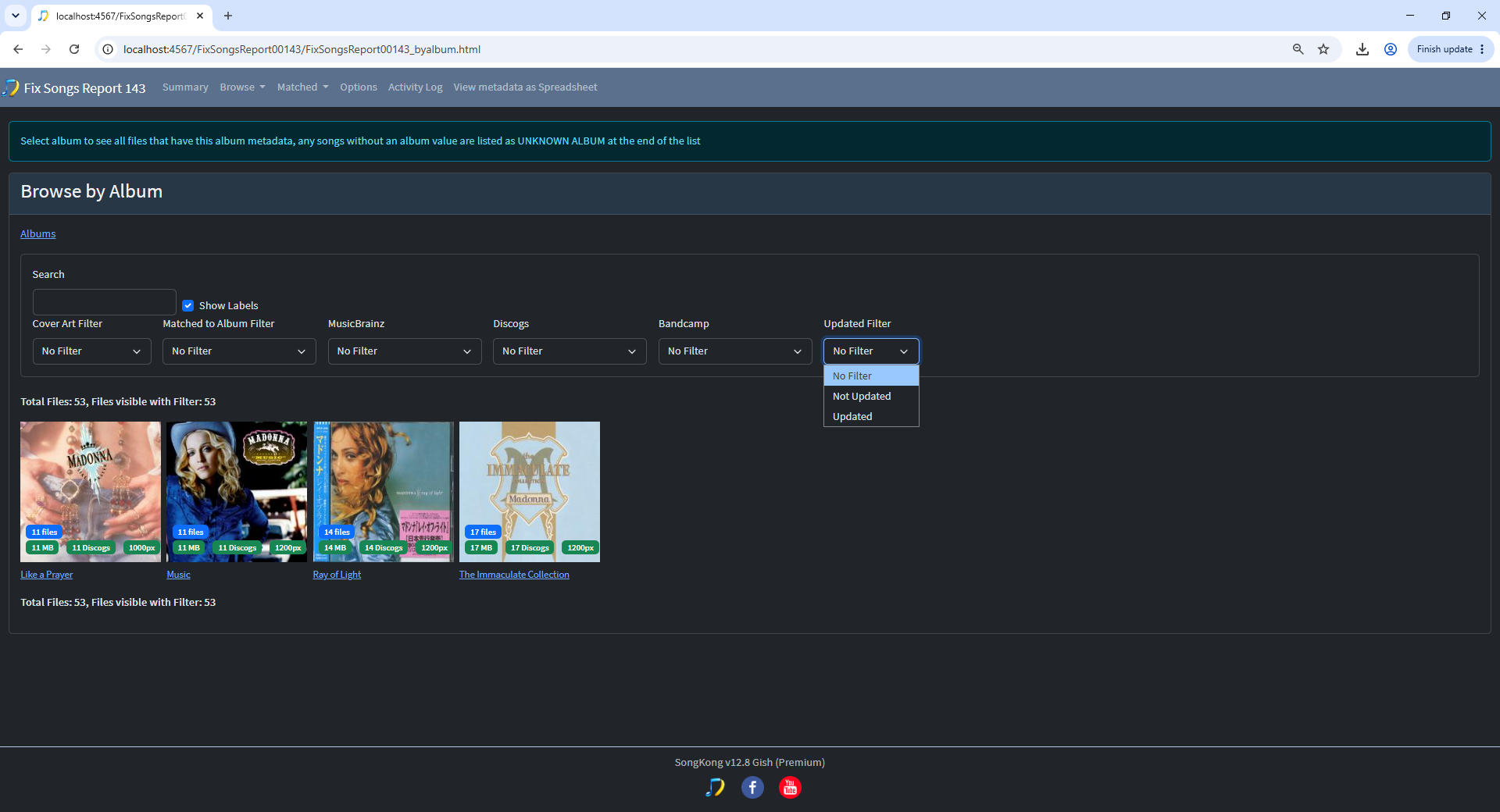Open the SongKong website icon in footer
Image resolution: width=1500 pixels, height=812 pixels.
pos(715,788)
